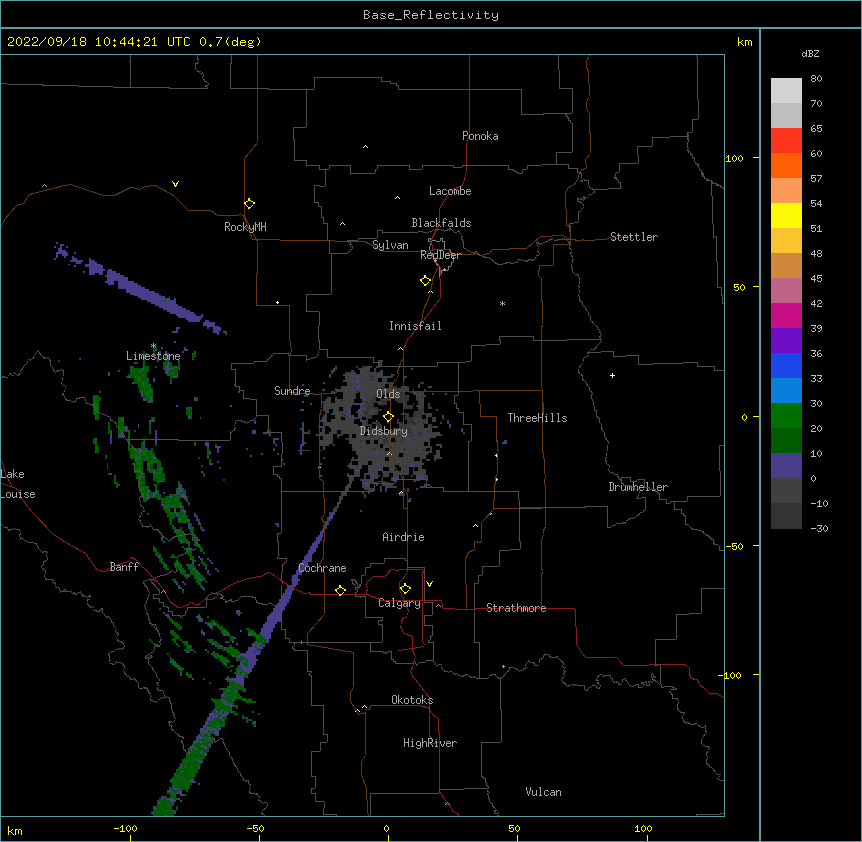The height and width of the screenshot is (842, 862).
Task: Click the 80 dBZ white color swatch
Action: pyautogui.click(x=786, y=91)
